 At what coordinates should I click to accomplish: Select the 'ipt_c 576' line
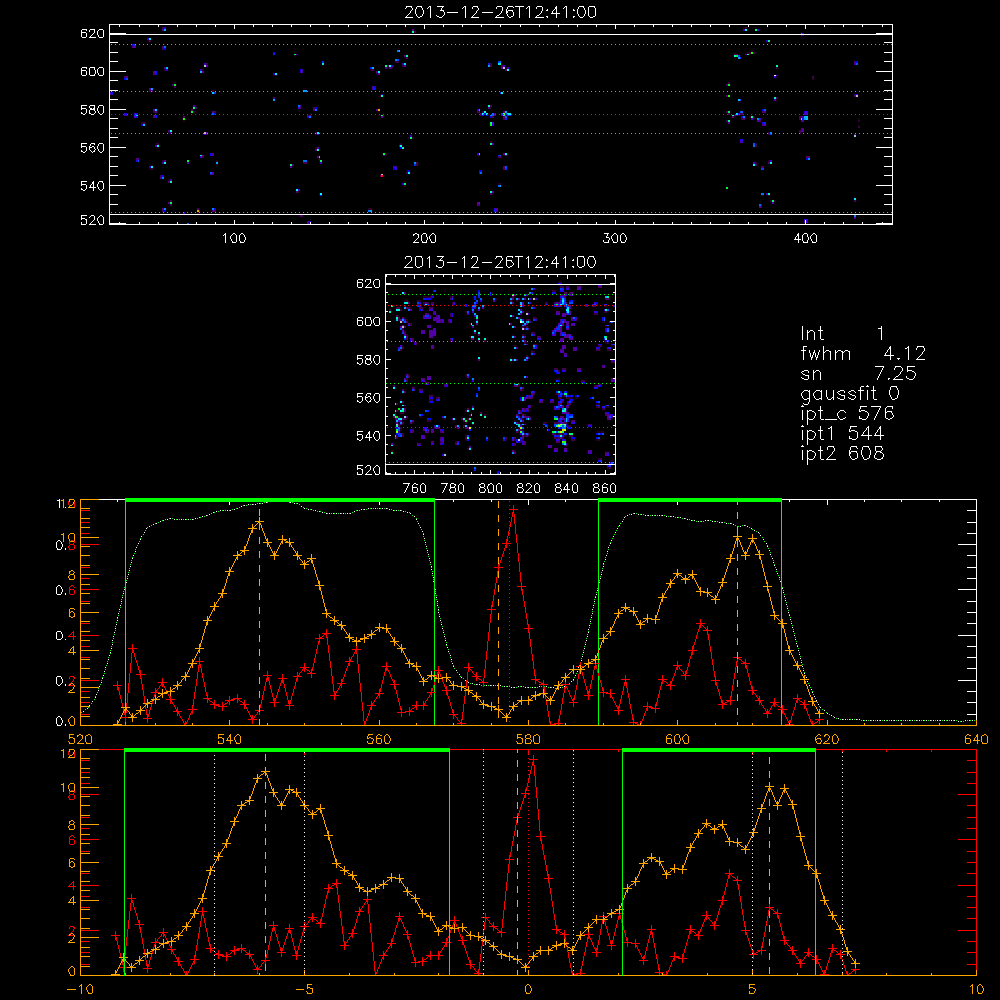pos(848,414)
